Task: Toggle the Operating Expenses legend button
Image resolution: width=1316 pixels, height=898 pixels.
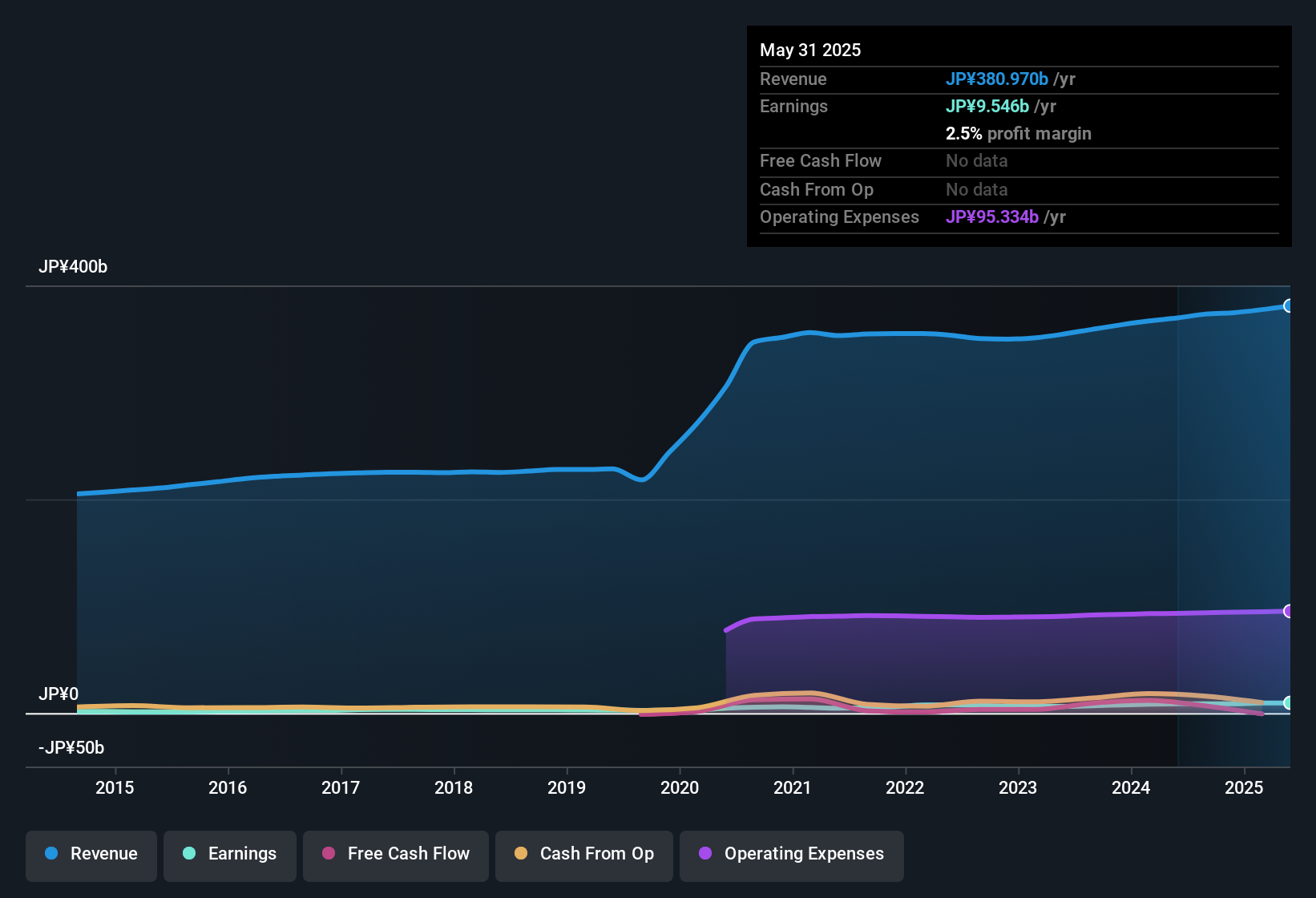Action: pyautogui.click(x=792, y=856)
